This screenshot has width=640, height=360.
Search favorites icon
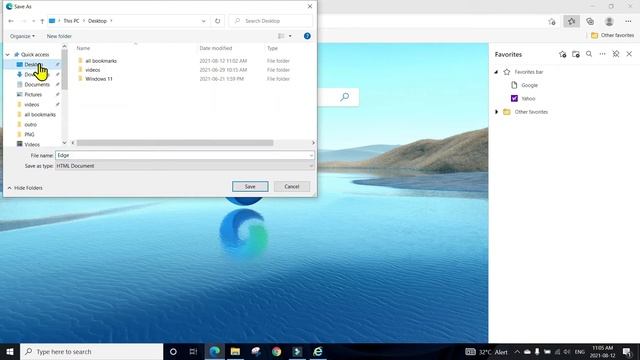(x=589, y=54)
